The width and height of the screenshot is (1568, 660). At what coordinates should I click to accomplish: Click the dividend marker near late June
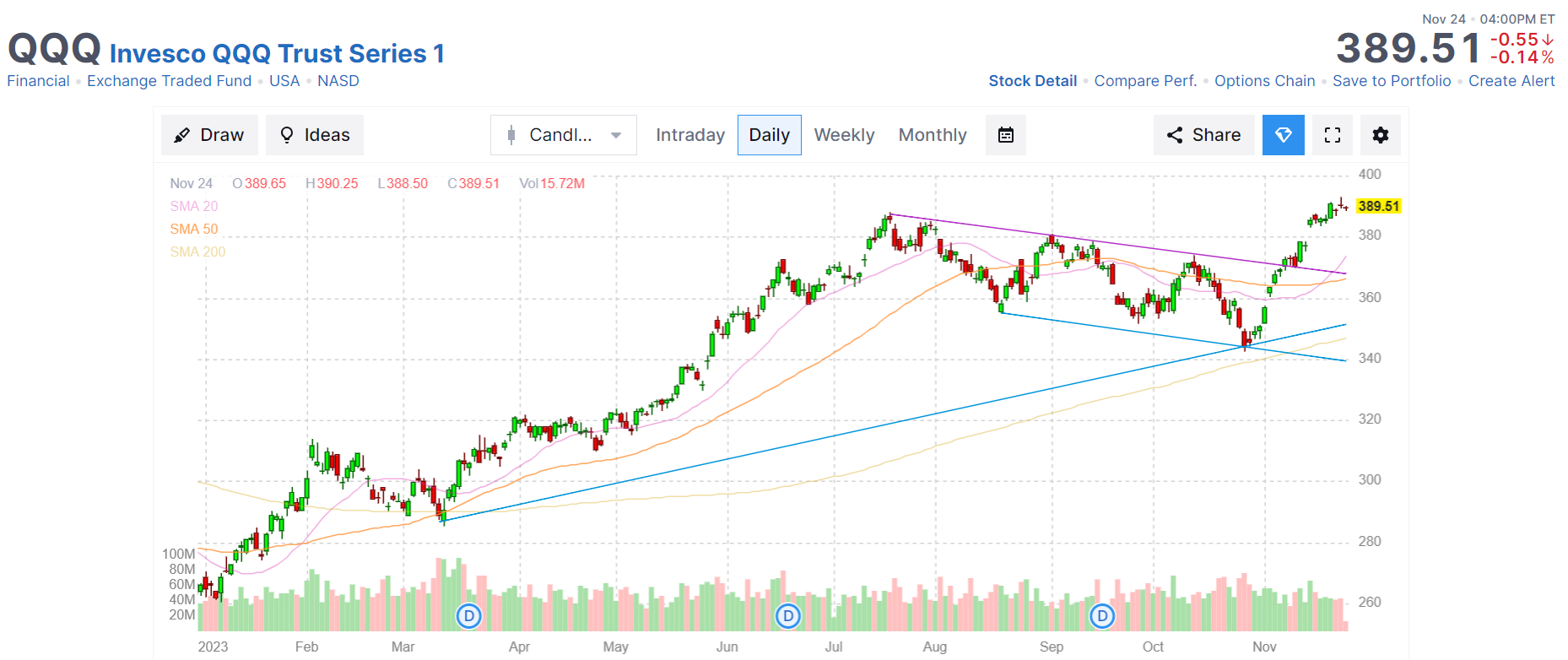point(788,616)
